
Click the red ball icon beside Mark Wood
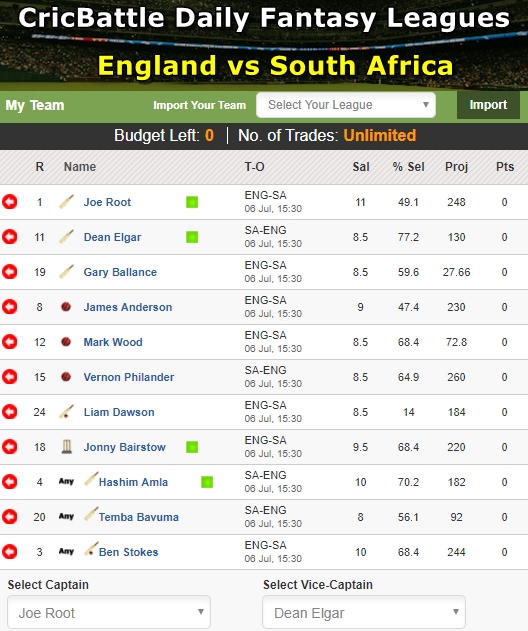66,342
